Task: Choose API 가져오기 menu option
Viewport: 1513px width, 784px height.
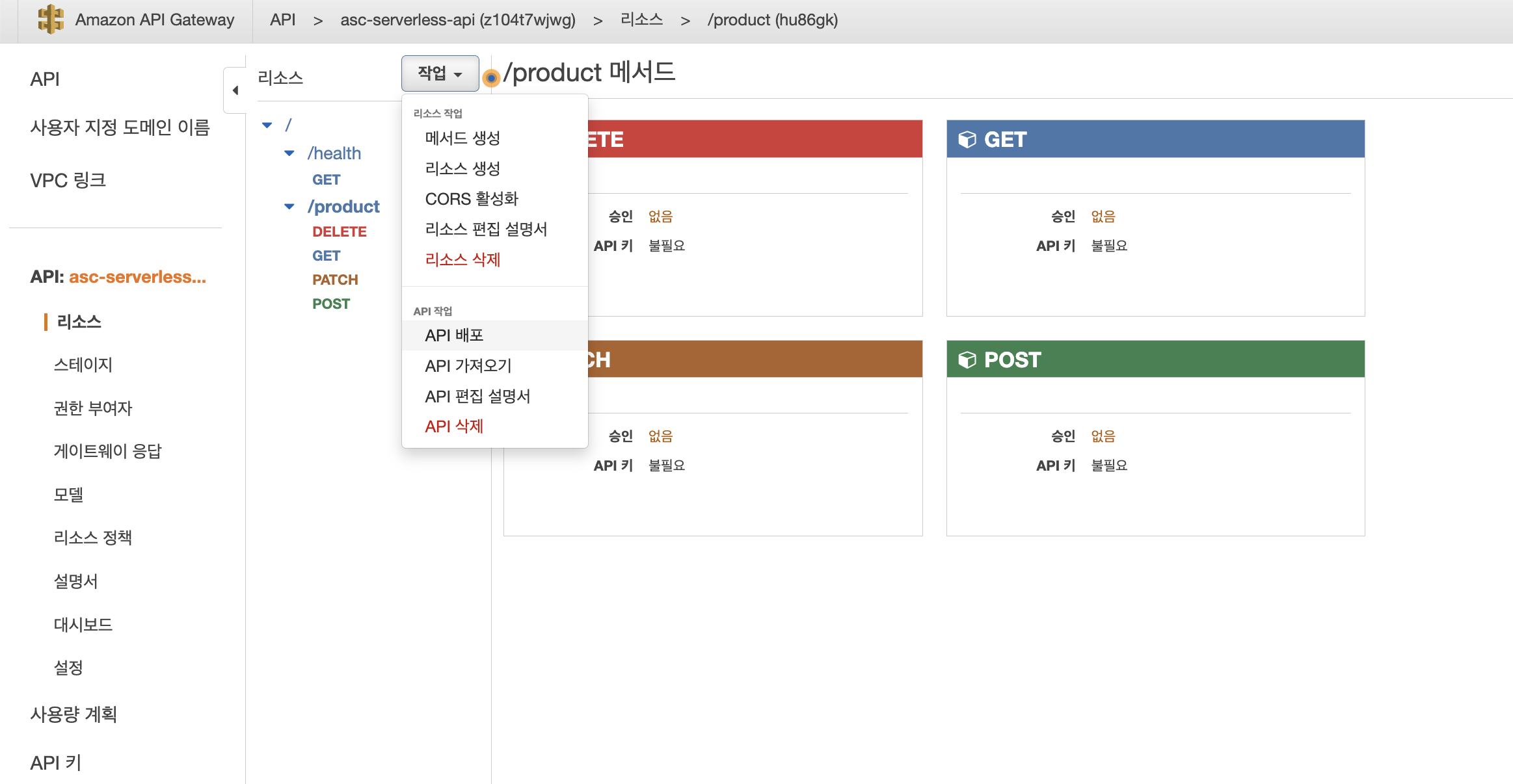Action: [468, 366]
